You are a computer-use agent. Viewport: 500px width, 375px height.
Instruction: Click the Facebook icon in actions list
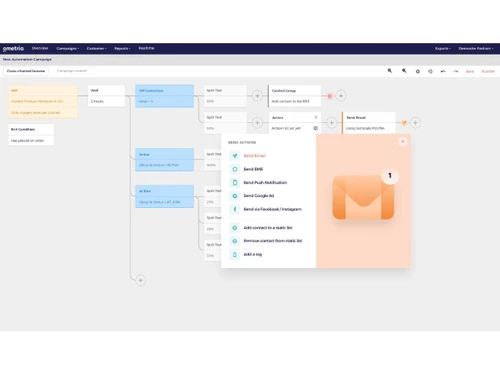(x=235, y=209)
